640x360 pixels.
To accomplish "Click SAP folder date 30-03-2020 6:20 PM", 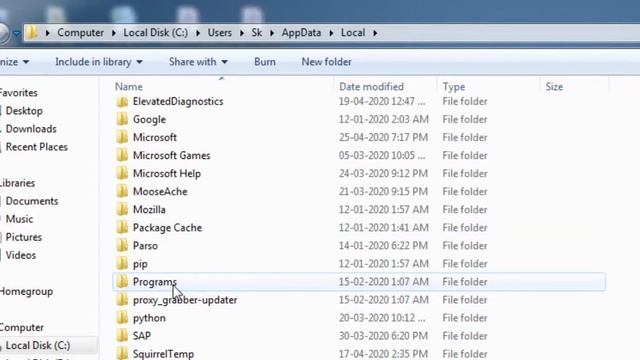I will pos(383,336).
